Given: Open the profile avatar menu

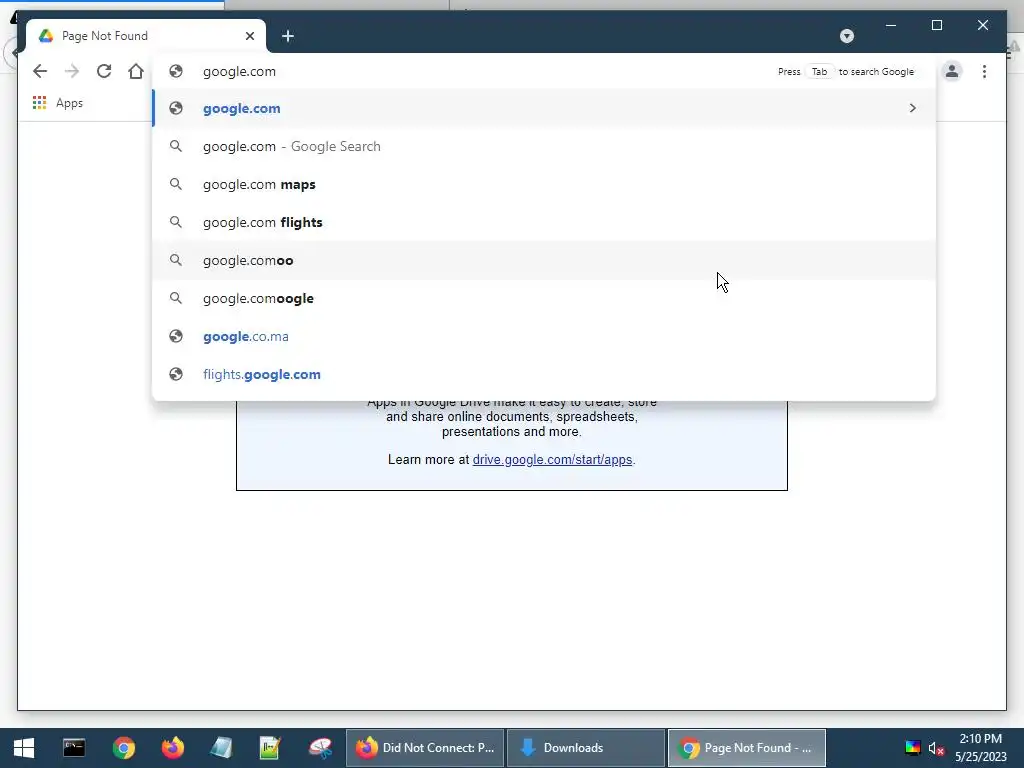Looking at the screenshot, I should pos(952,71).
